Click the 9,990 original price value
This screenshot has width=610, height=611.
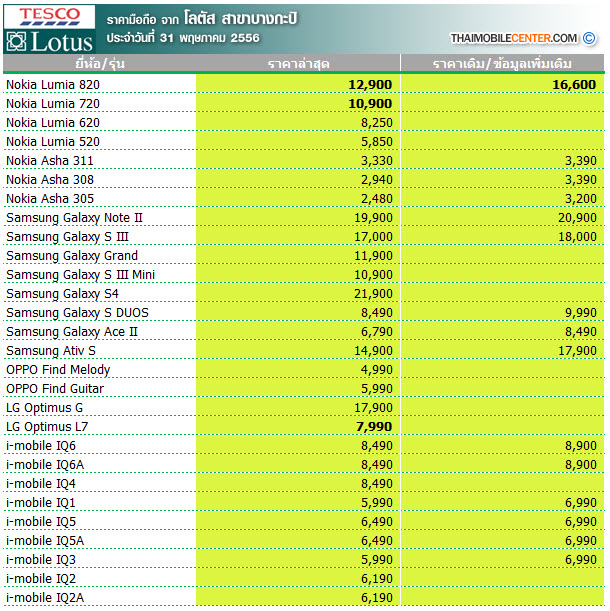581,313
